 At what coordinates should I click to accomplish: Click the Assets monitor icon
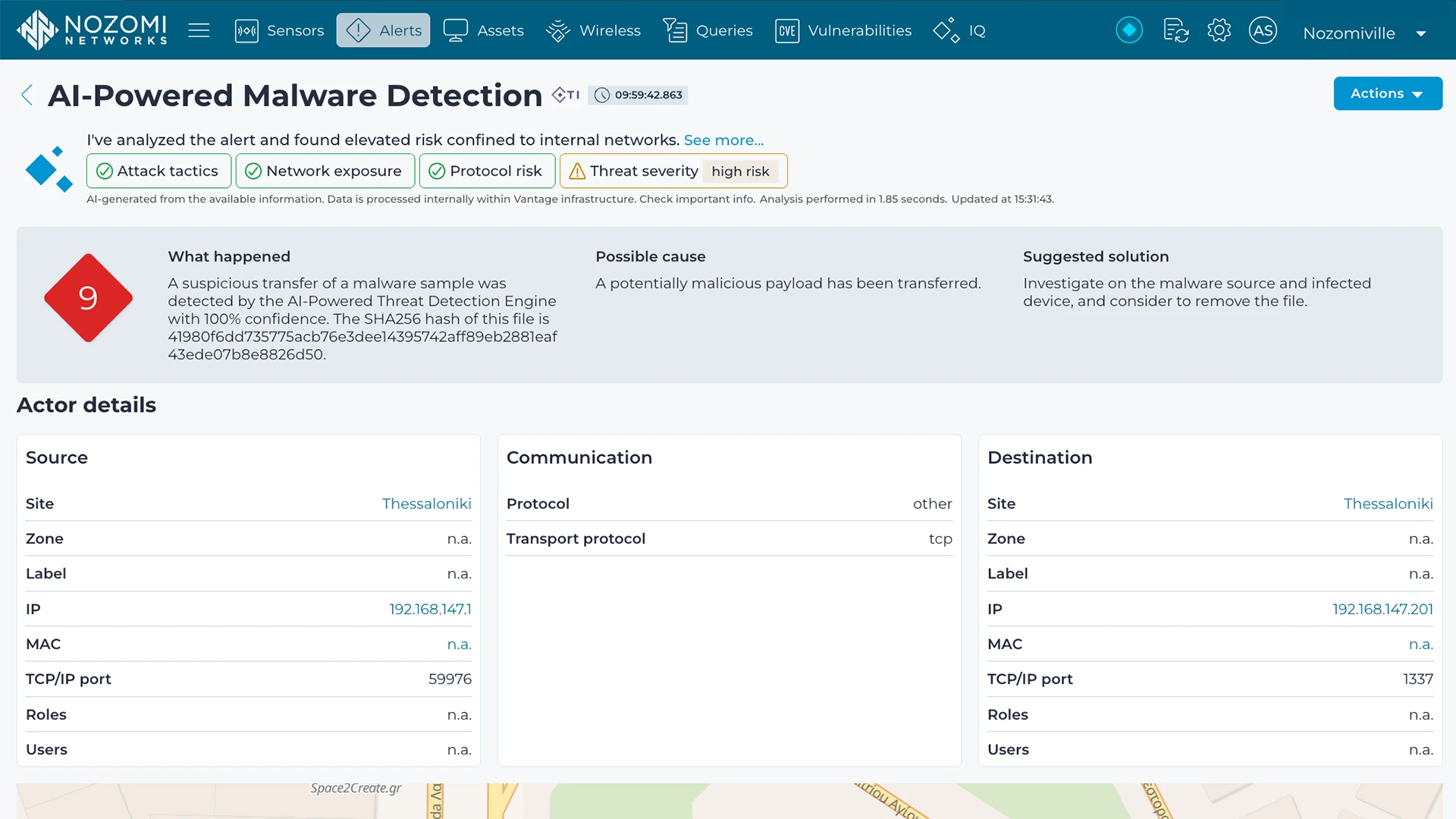pos(456,30)
